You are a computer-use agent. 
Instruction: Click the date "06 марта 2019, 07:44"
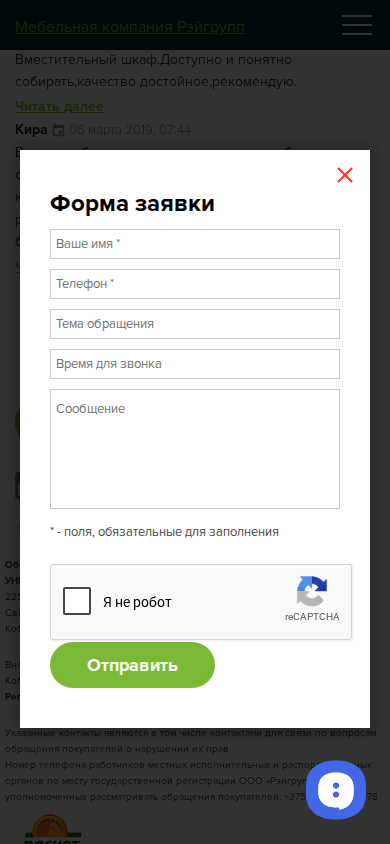[x=130, y=130]
